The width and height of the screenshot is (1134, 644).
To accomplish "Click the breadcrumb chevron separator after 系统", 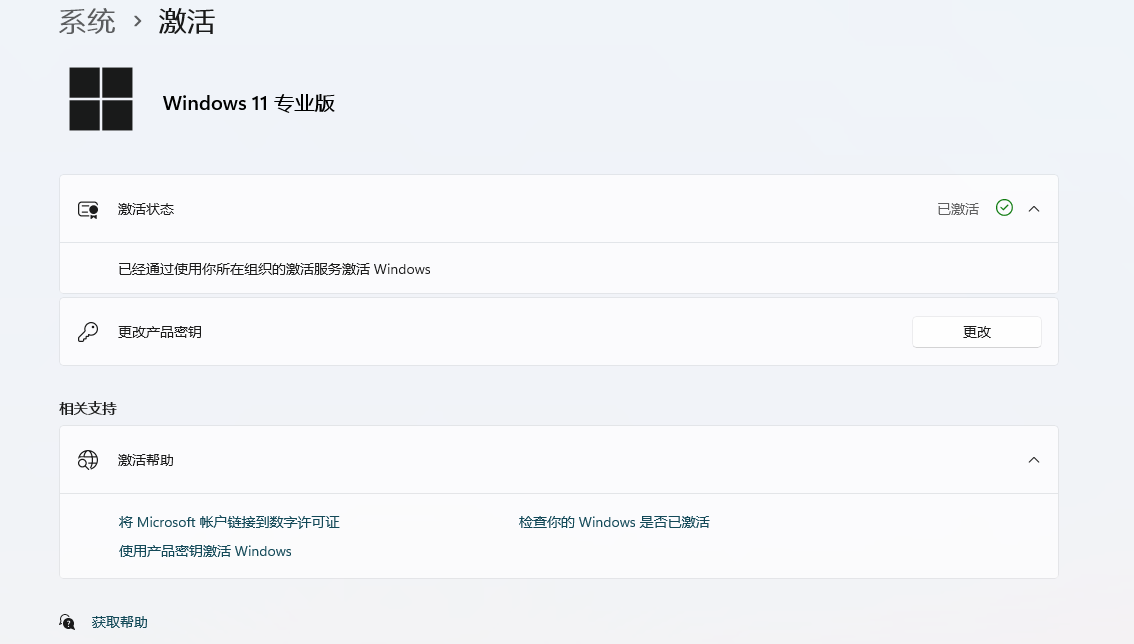I will click(138, 21).
